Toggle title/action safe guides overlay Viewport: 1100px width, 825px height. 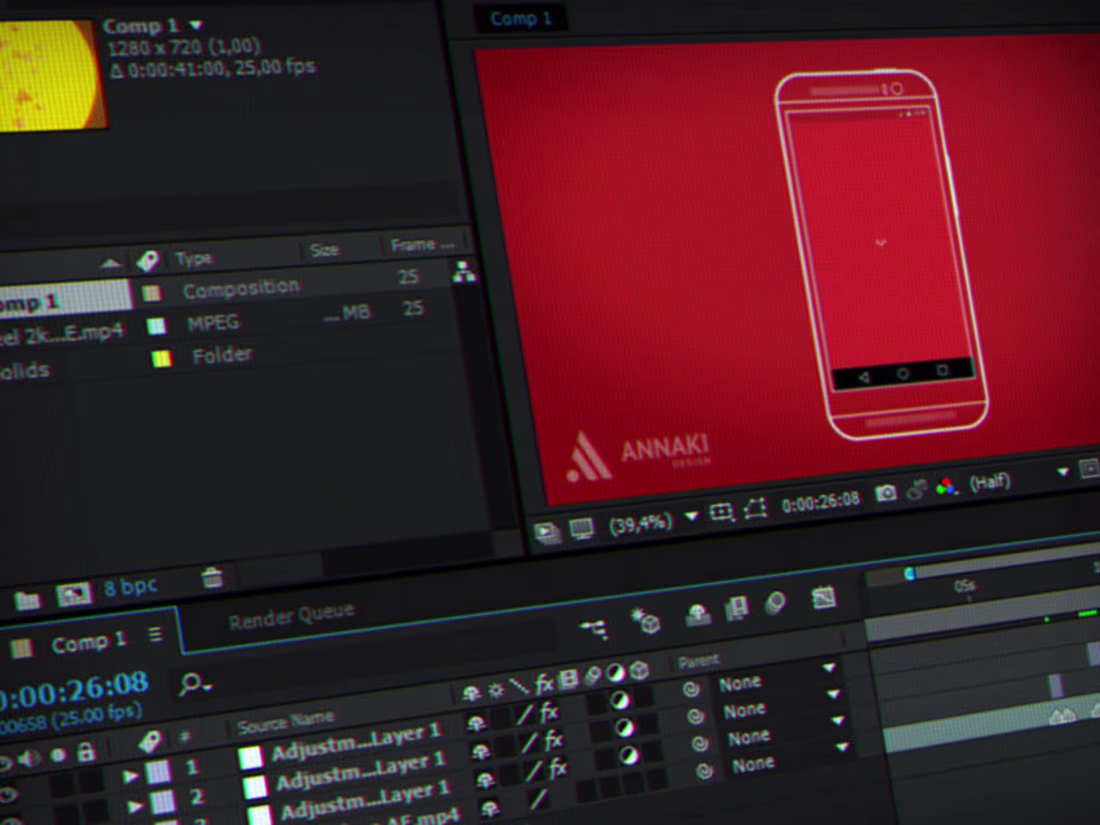[x=721, y=509]
